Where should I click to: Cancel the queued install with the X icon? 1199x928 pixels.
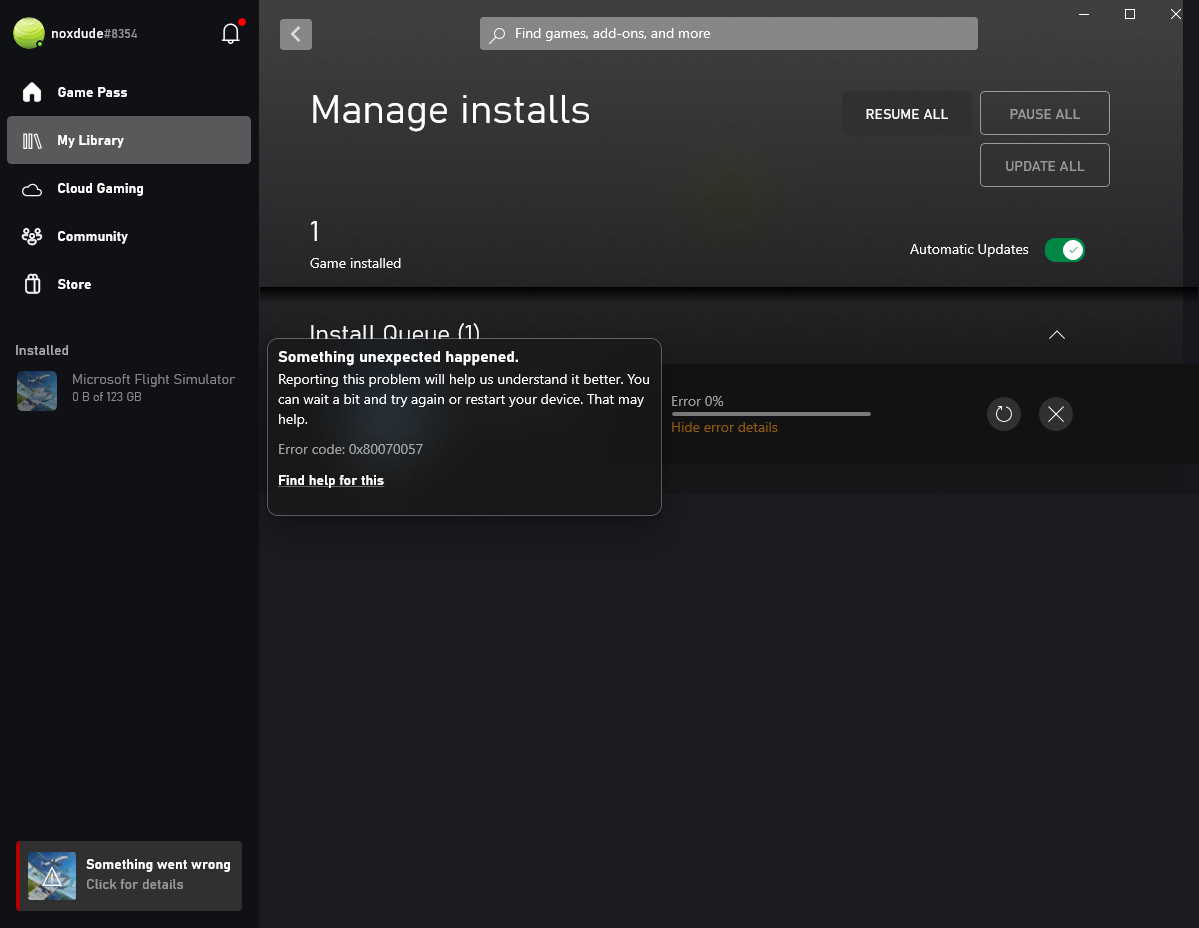1056,414
